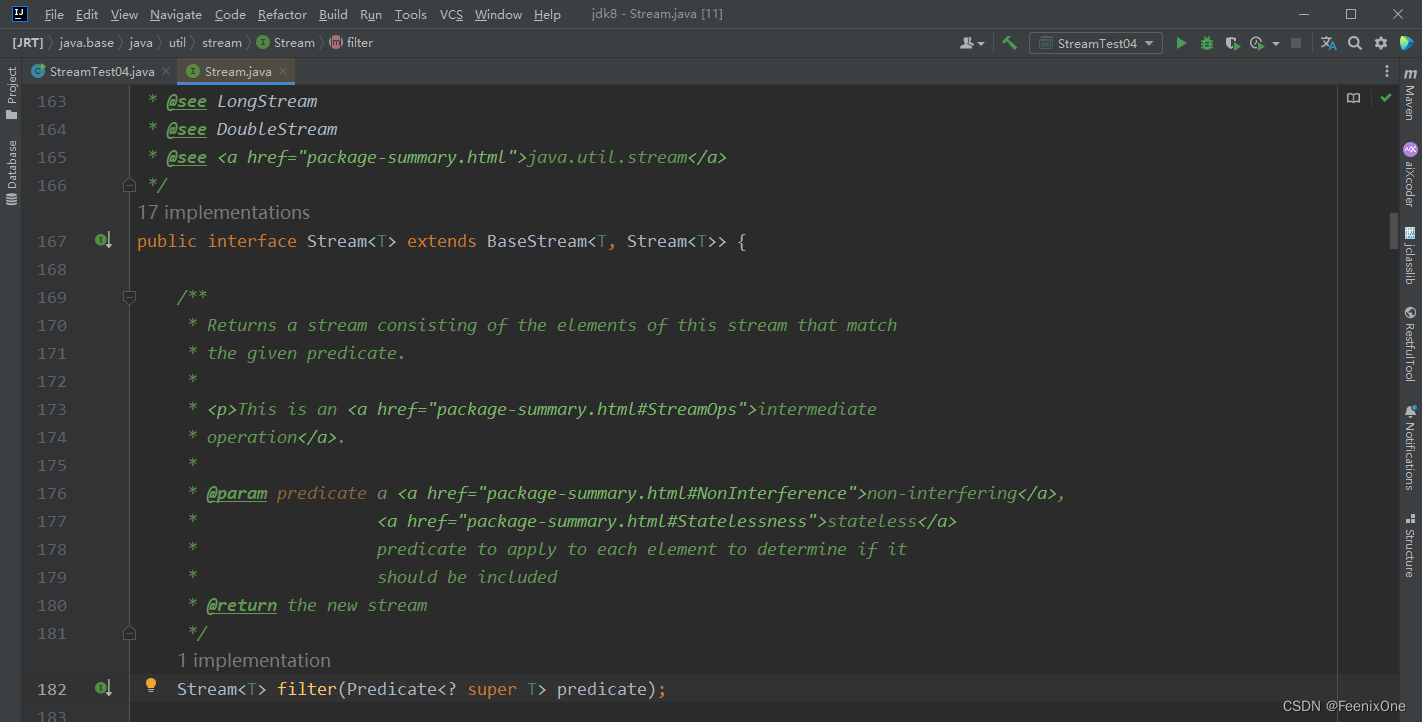Click the java breadcrumb segment
1422x722 pixels.
click(141, 43)
